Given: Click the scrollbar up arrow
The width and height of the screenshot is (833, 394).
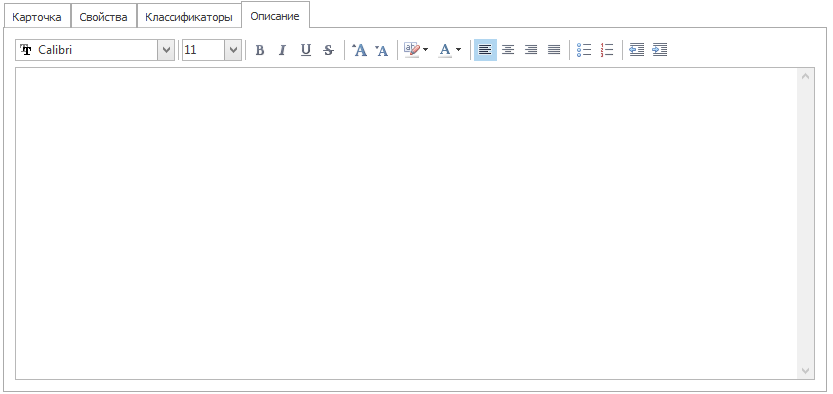Looking at the screenshot, I should click(x=805, y=76).
